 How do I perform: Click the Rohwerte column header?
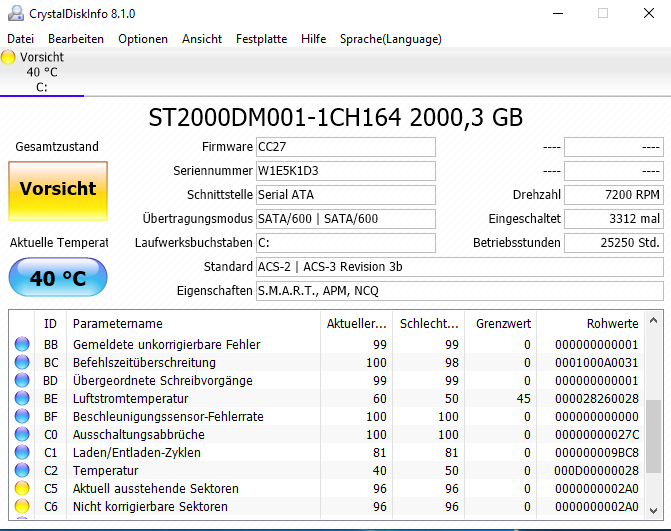coord(591,323)
